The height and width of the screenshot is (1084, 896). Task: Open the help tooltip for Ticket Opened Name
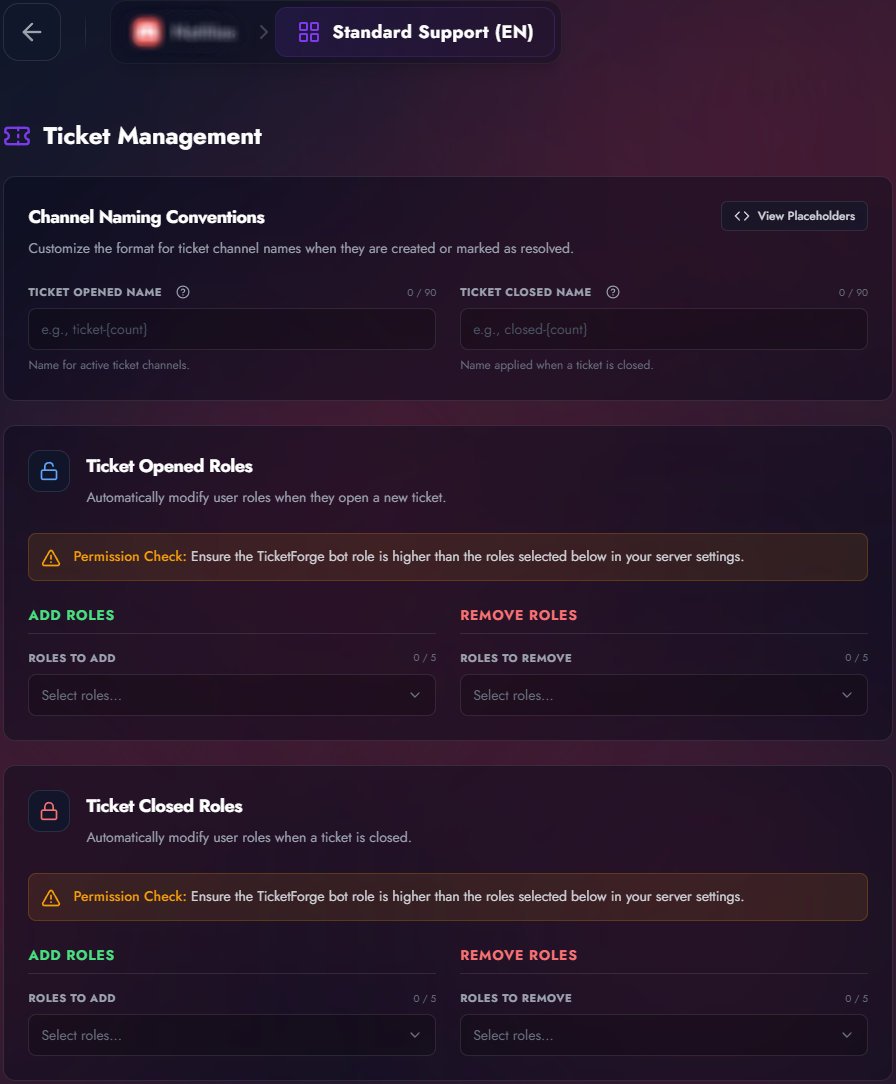pyautogui.click(x=182, y=292)
